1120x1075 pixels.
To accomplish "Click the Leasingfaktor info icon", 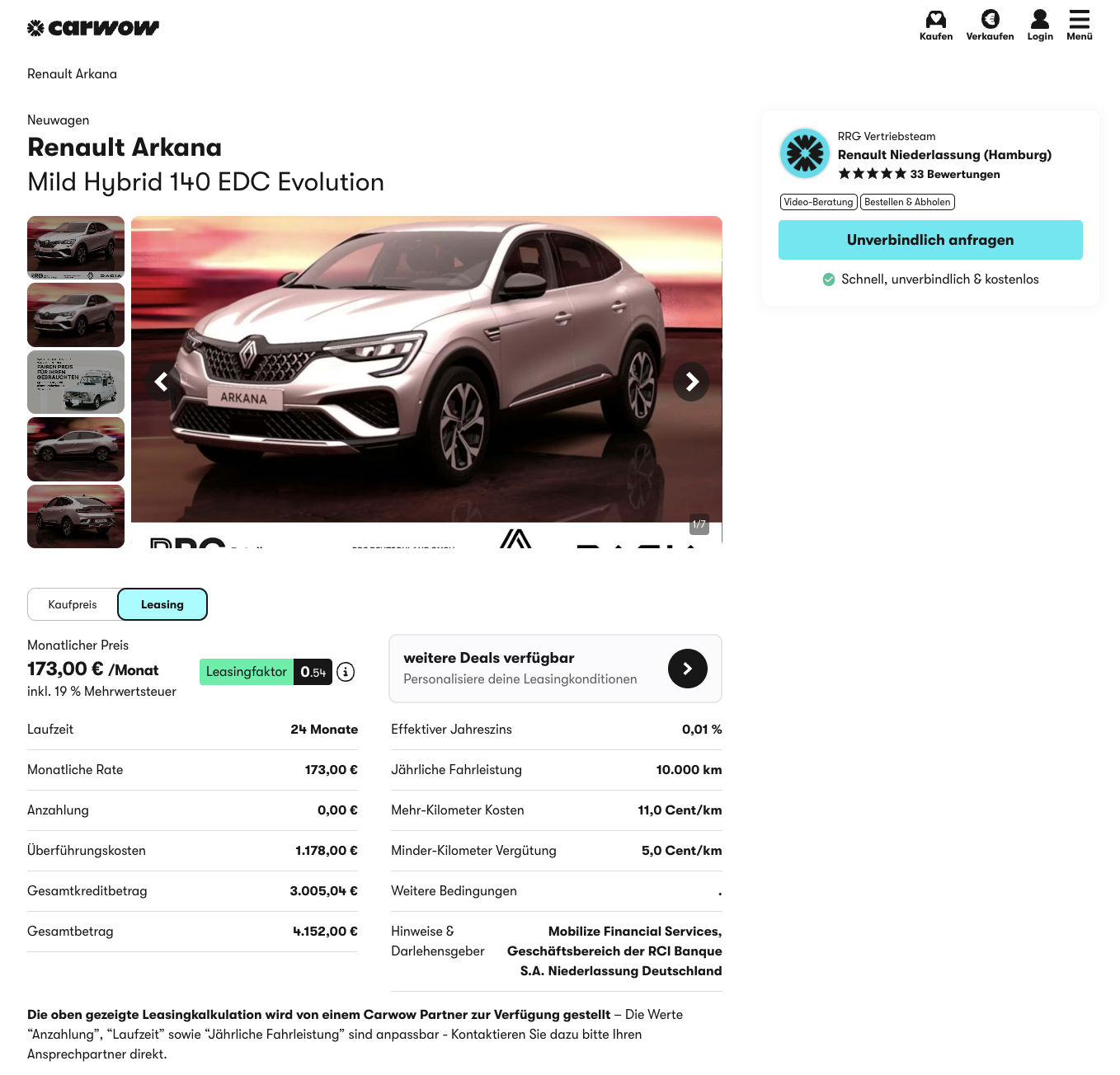I will click(x=346, y=672).
